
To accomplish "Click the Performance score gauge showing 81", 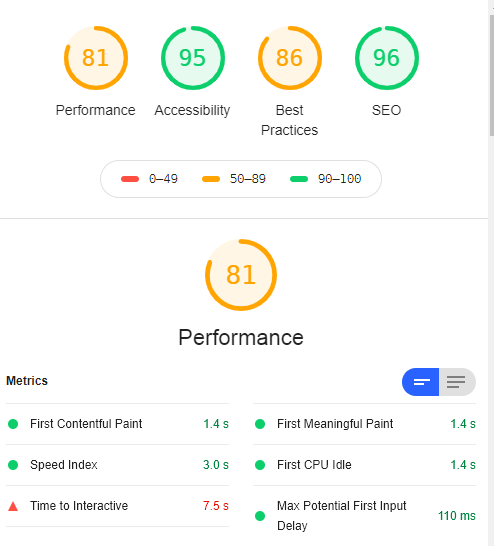I will (x=96, y=58).
